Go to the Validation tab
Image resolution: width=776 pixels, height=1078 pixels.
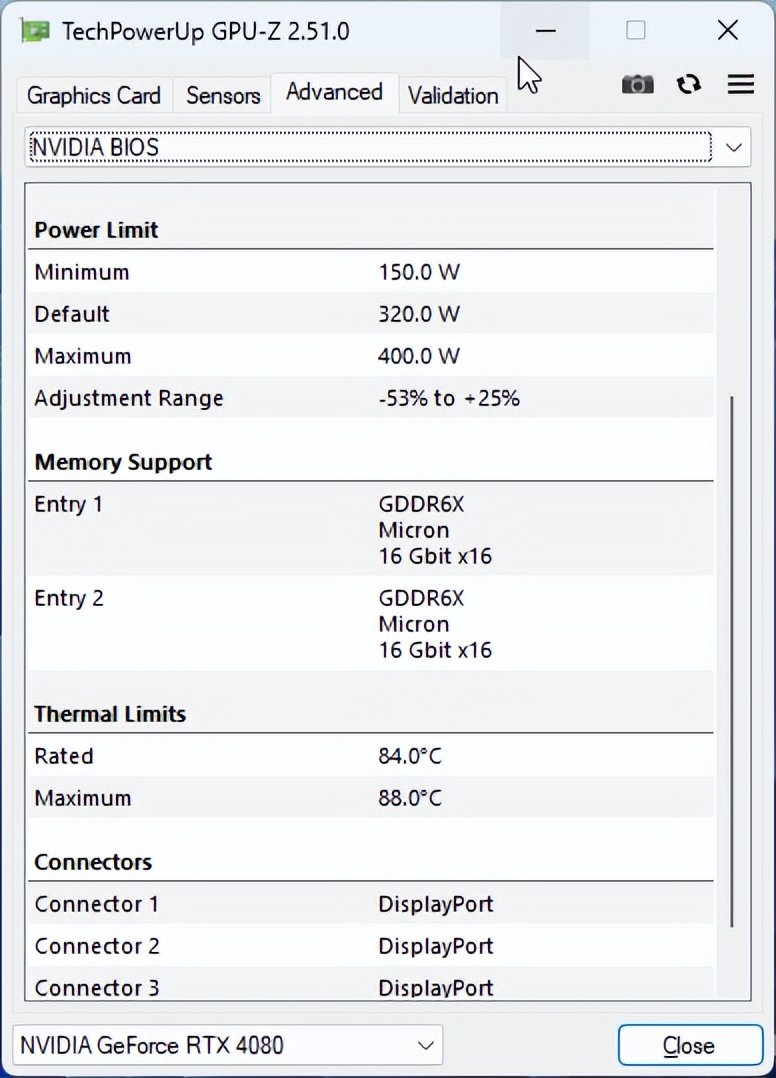coord(453,96)
